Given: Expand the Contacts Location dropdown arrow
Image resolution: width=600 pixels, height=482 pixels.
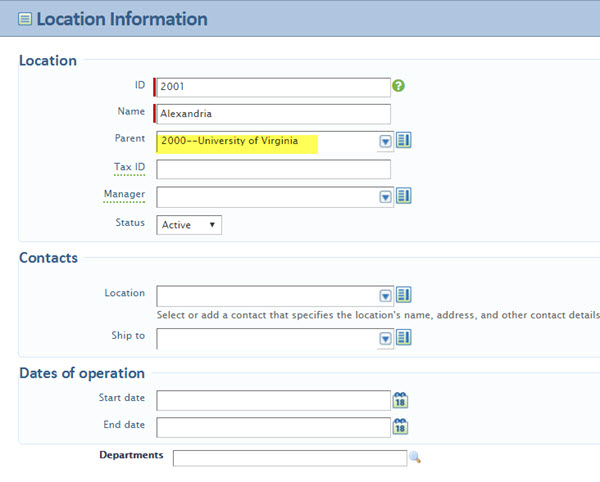Looking at the screenshot, I should [385, 296].
